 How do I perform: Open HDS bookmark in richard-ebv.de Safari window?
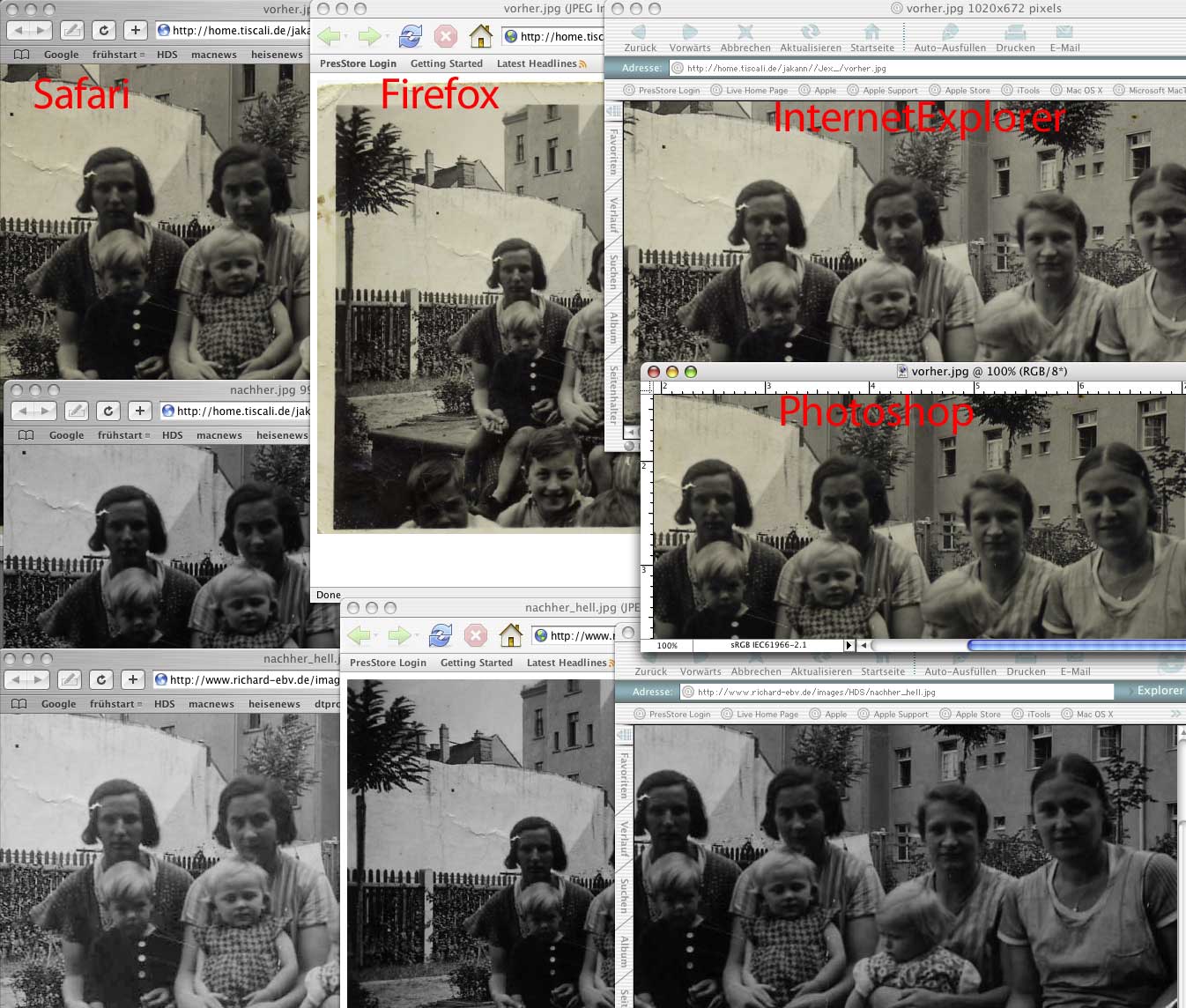pyautogui.click(x=165, y=704)
